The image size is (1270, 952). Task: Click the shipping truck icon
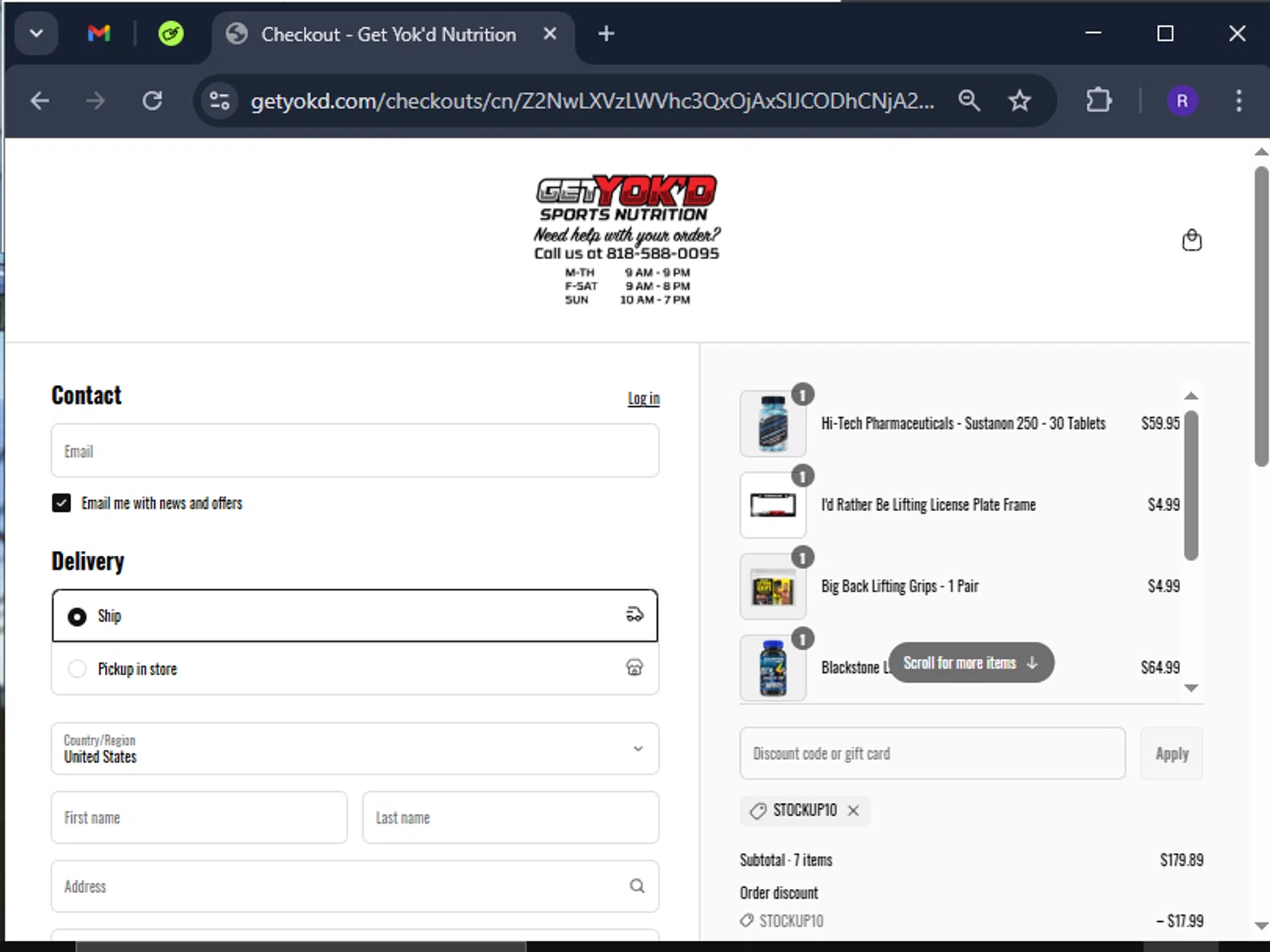click(x=634, y=615)
